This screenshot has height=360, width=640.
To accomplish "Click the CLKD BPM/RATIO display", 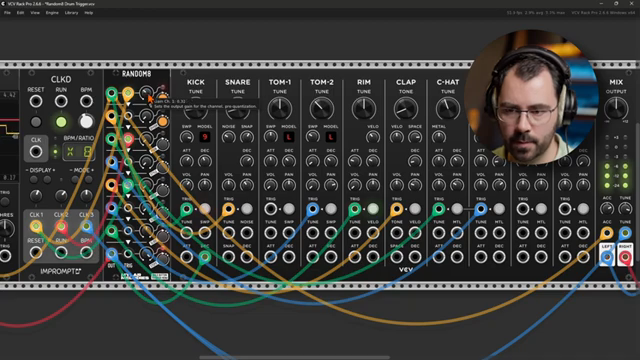I will tap(79, 152).
